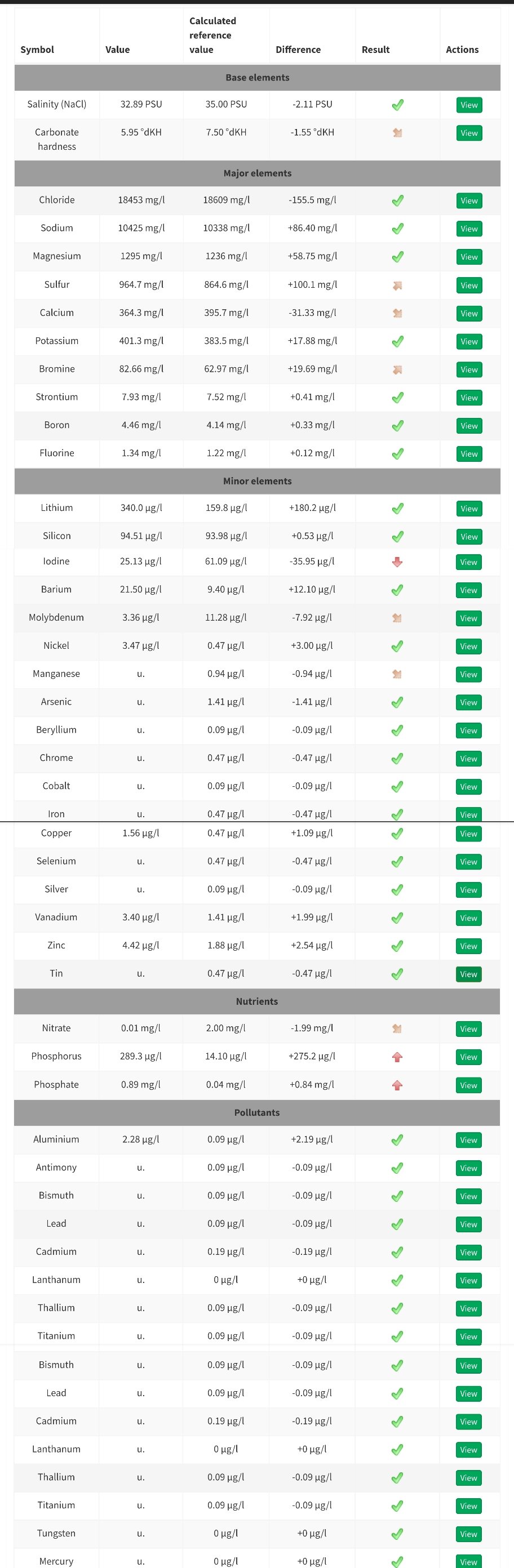Click the orange result icon for Molybdenum
Image resolution: width=514 pixels, height=1568 pixels.
click(x=397, y=618)
